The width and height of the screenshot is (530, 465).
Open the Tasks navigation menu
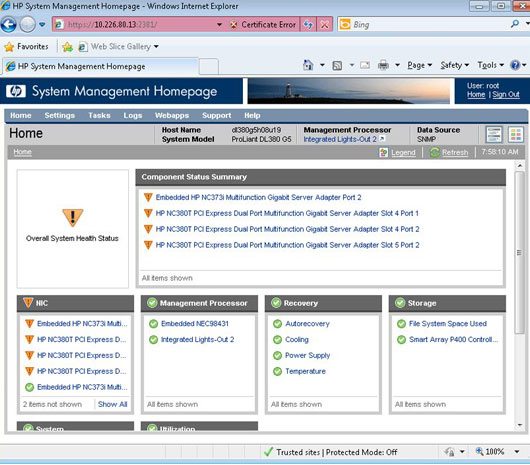click(99, 116)
